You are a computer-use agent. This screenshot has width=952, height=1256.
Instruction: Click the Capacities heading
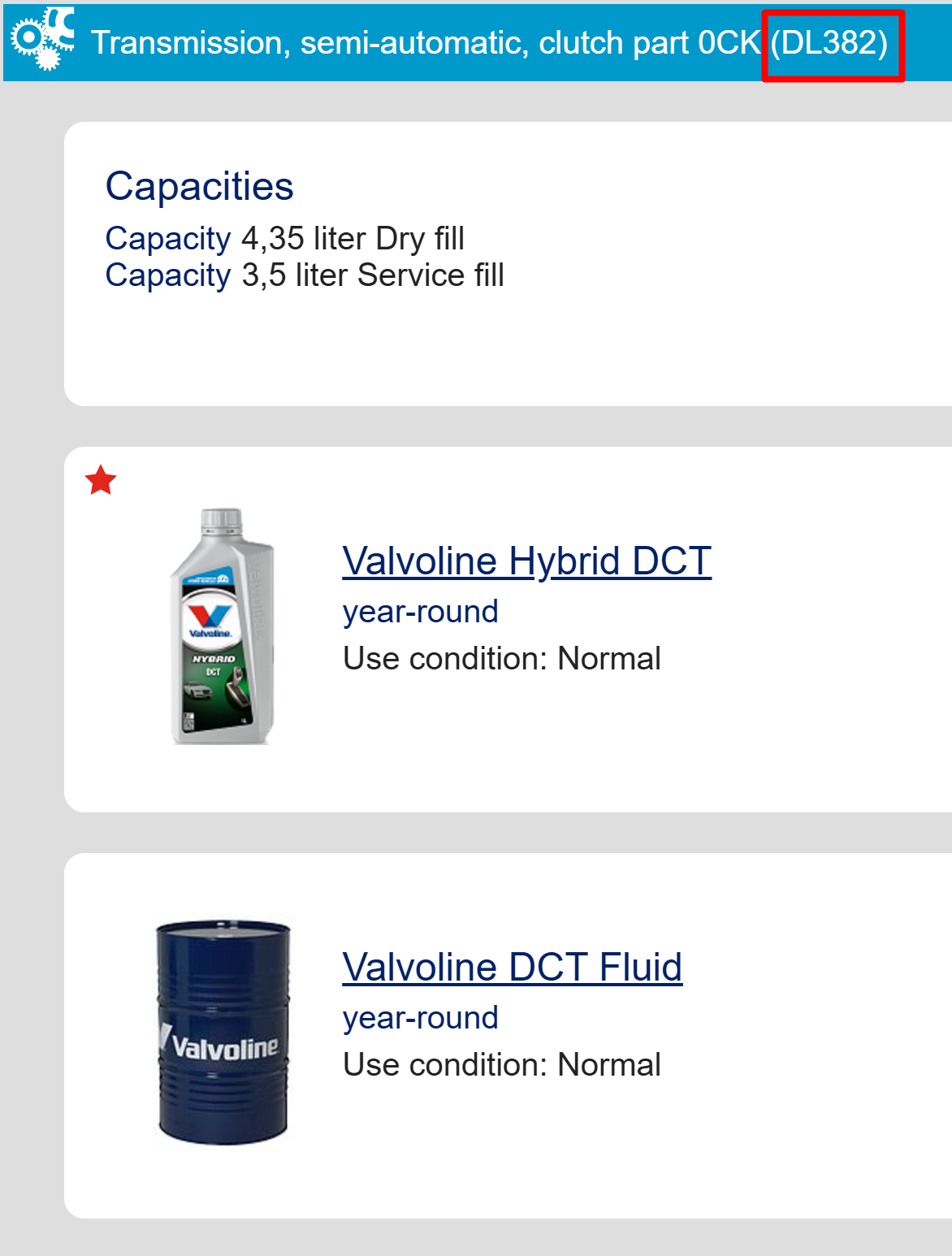click(x=200, y=186)
